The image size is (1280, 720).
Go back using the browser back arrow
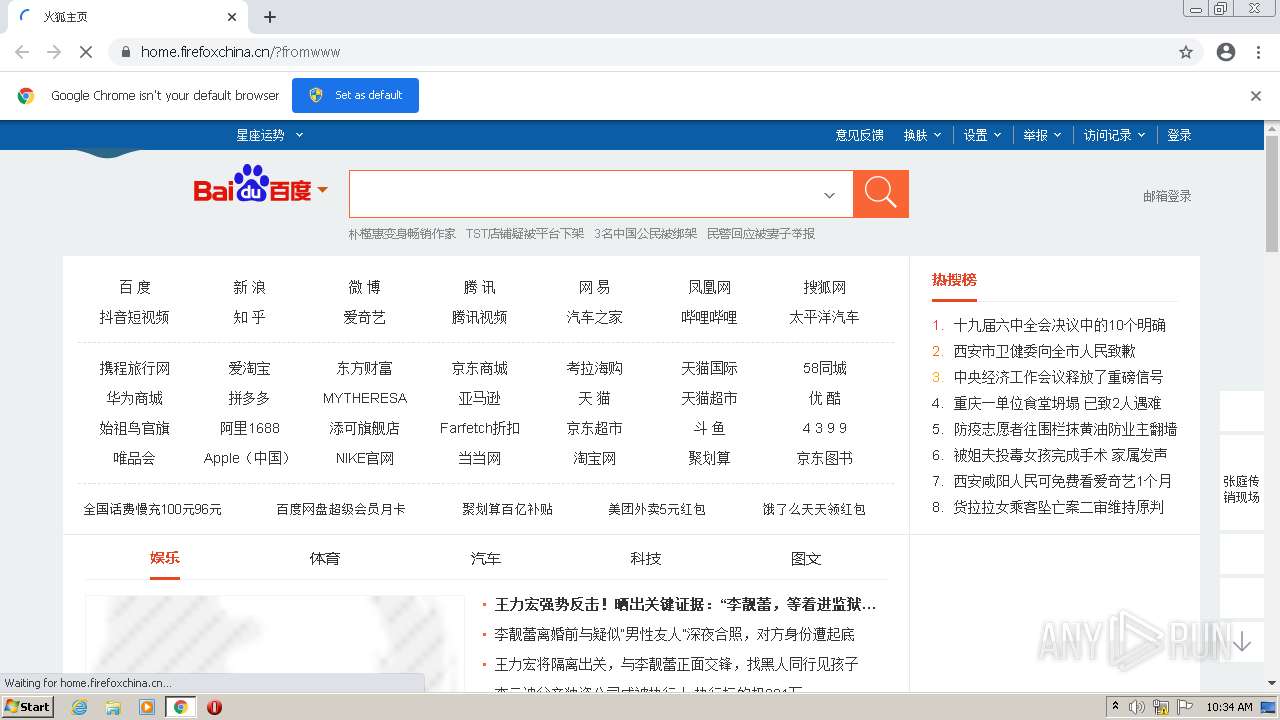coord(22,52)
